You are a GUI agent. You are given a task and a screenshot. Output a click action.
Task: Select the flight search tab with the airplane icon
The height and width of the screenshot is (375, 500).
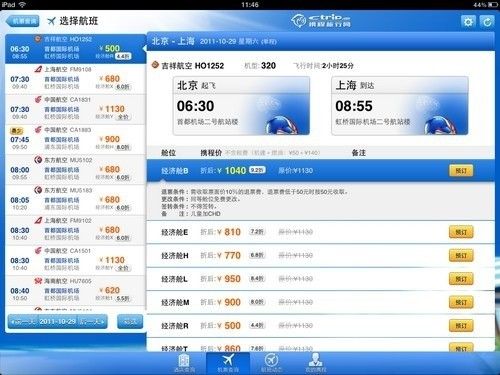click(x=228, y=363)
